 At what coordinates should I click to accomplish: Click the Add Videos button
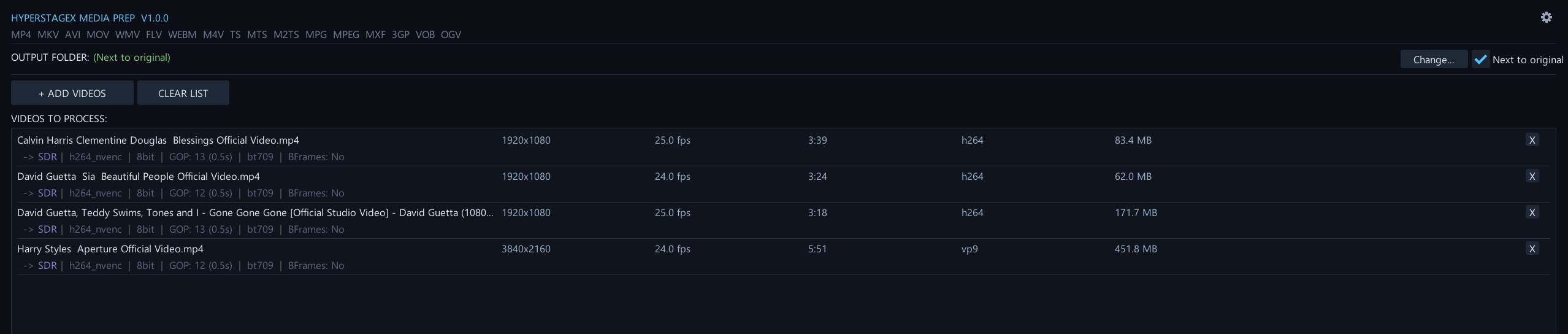pos(72,93)
